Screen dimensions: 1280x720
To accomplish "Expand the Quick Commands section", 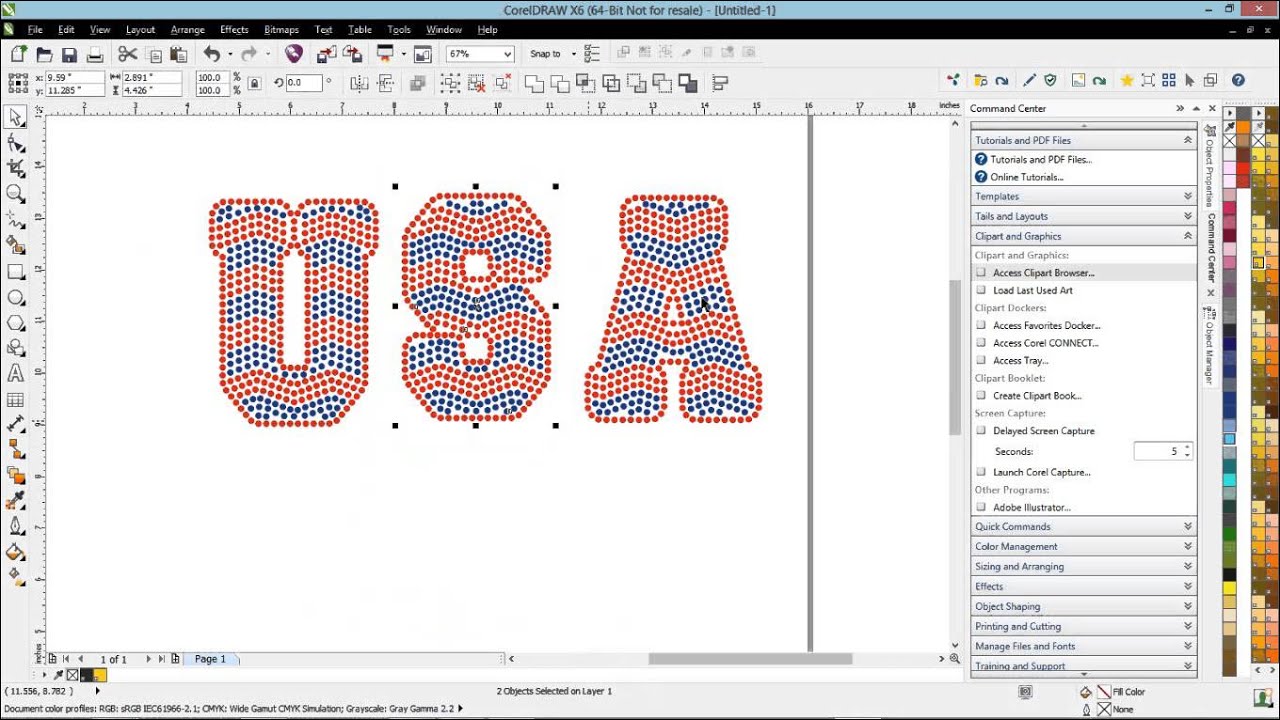I will [x=1188, y=526].
